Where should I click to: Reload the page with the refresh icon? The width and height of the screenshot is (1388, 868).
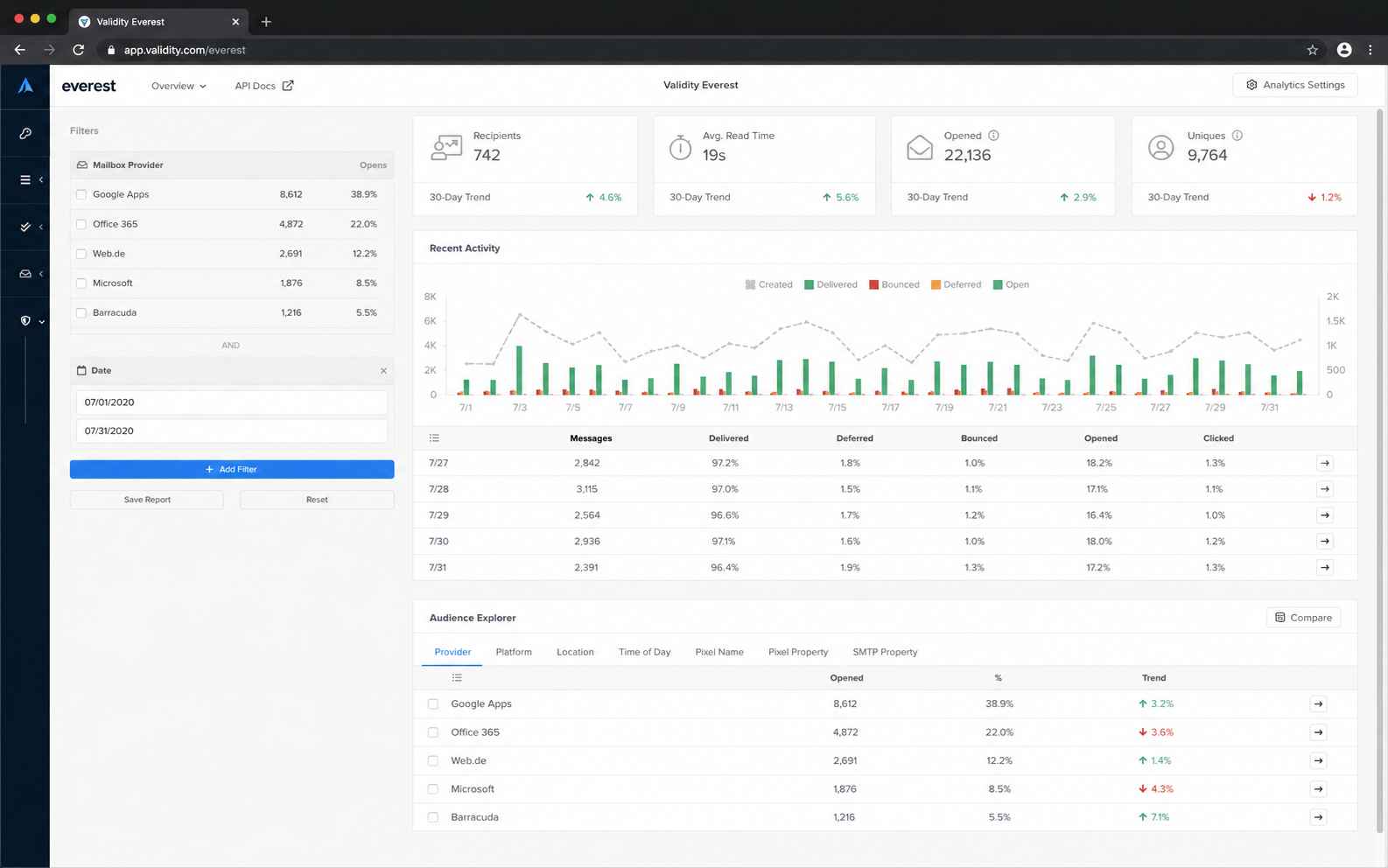coord(78,50)
